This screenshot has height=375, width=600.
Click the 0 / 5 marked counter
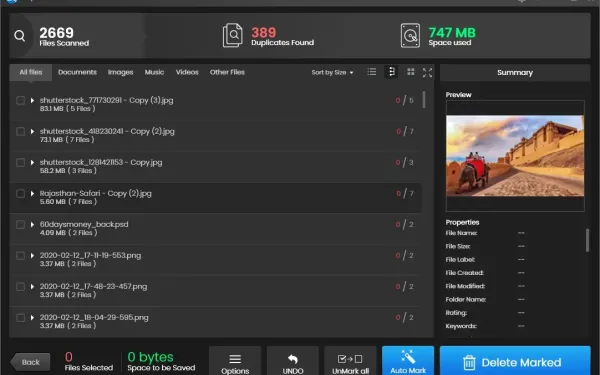(404, 100)
